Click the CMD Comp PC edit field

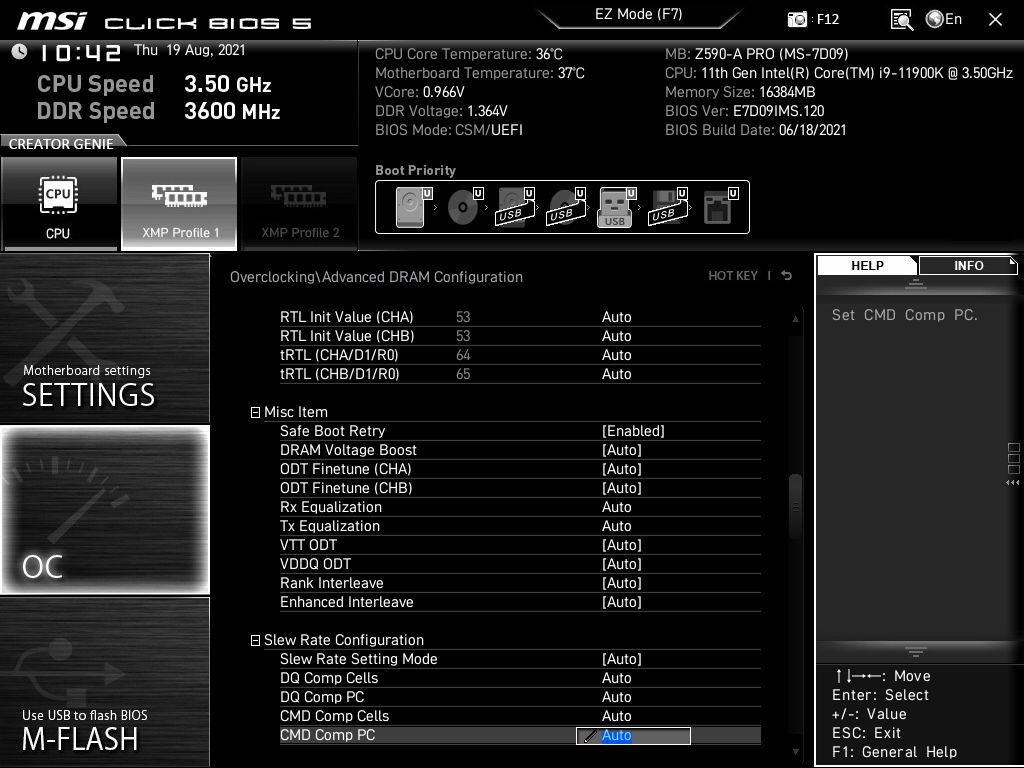pos(633,735)
